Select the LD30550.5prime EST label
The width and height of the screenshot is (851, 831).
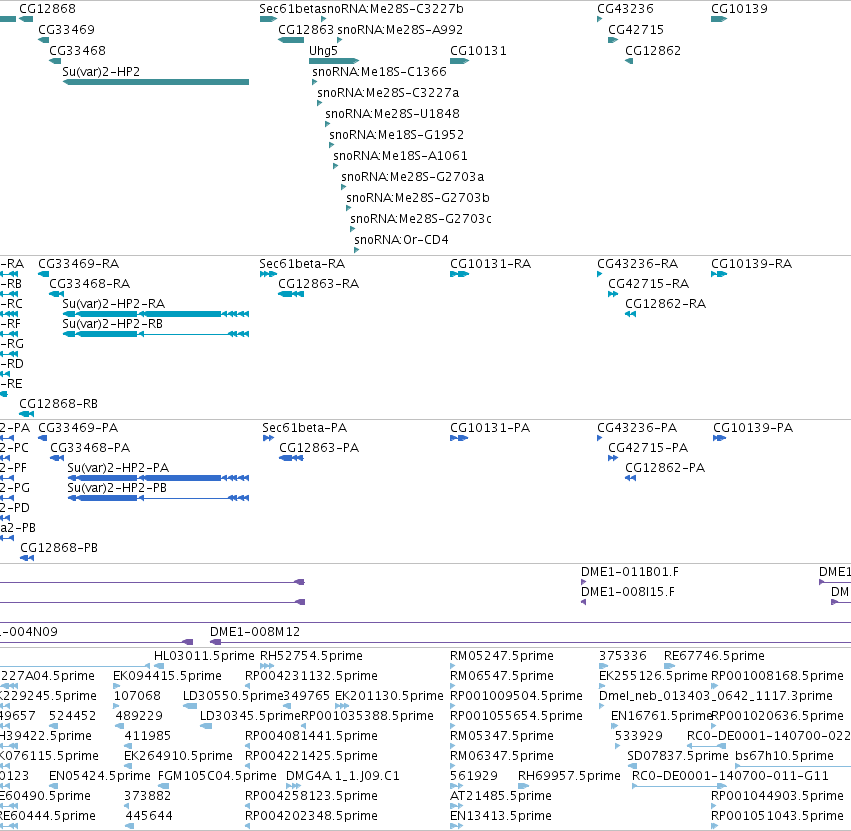(x=233, y=696)
